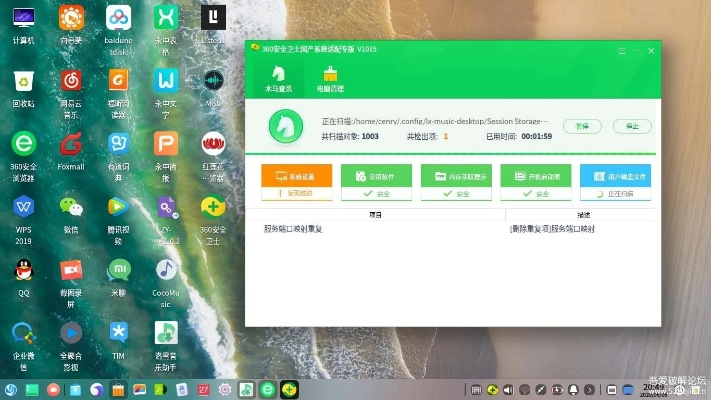Image resolution: width=711 pixels, height=400 pixels.
Task: Open WPS 2019 desktop icon
Action: tap(23, 208)
